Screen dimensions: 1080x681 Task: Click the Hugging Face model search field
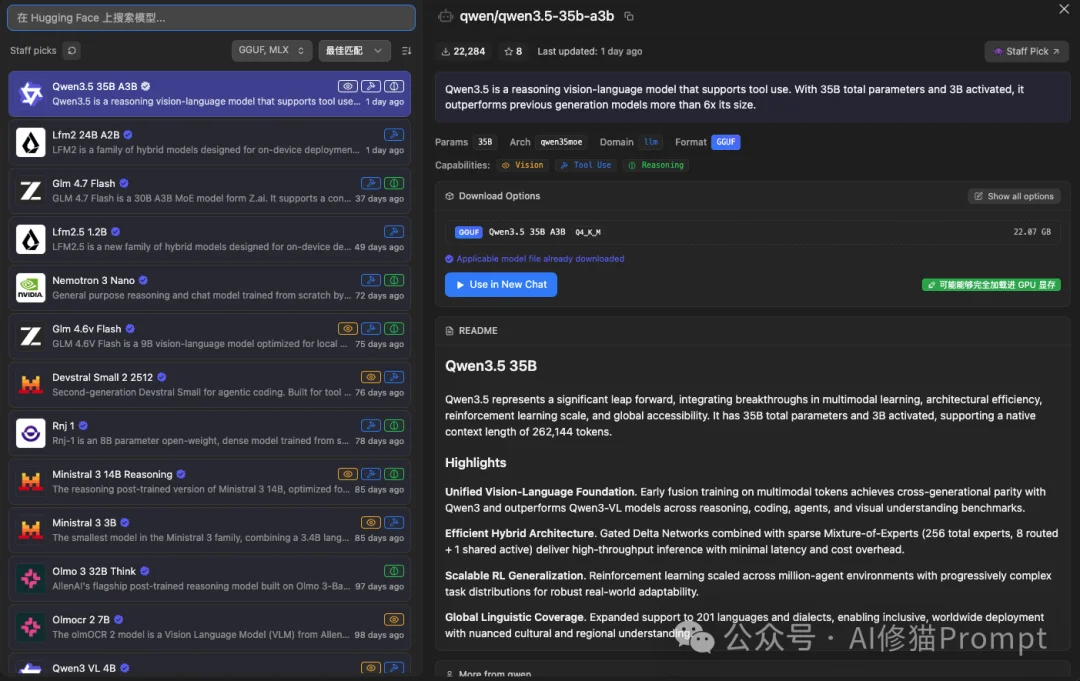click(212, 18)
